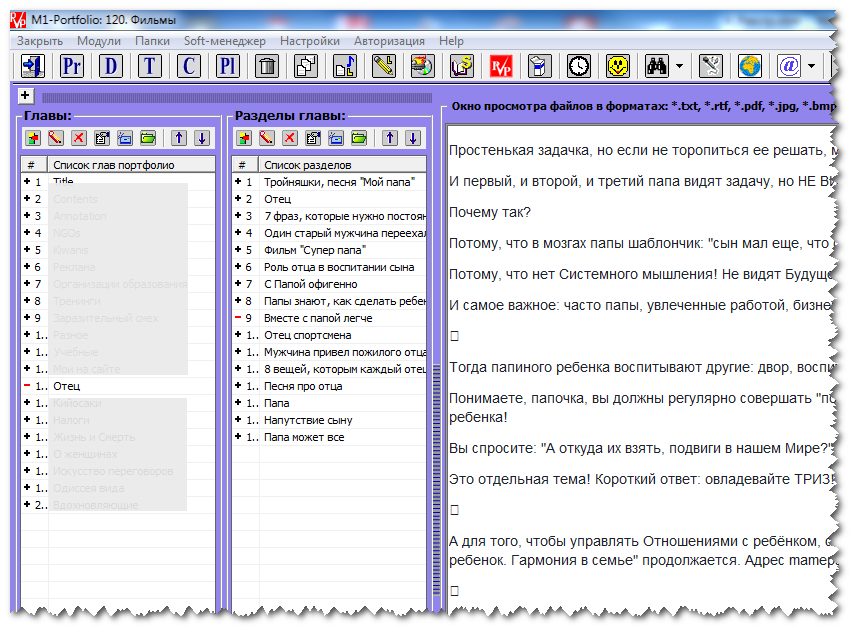Click the line starting Почему так? in viewer
856x633 pixels.
489,212
